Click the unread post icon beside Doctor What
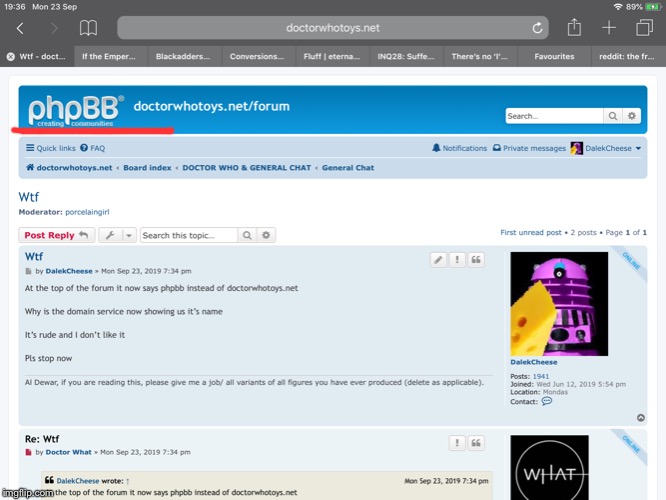Viewport: 666px width, 500px height. coord(28,452)
